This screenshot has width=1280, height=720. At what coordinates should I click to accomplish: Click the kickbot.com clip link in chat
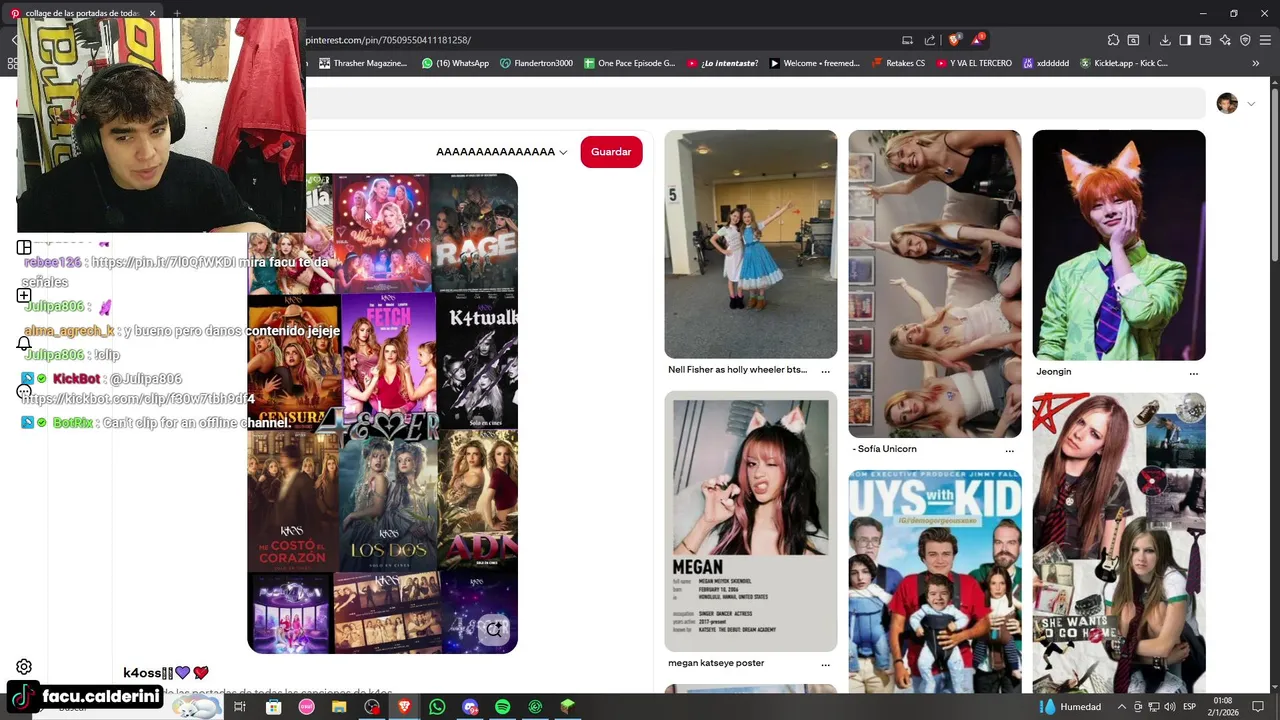[x=138, y=398]
